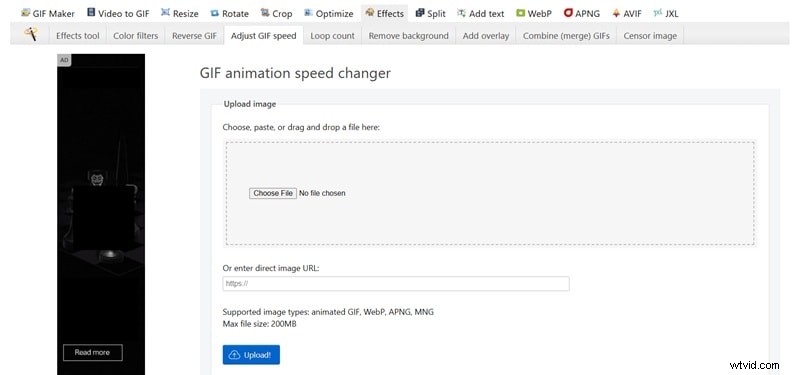The width and height of the screenshot is (800, 375).
Task: Open the Split tool
Action: [430, 13]
